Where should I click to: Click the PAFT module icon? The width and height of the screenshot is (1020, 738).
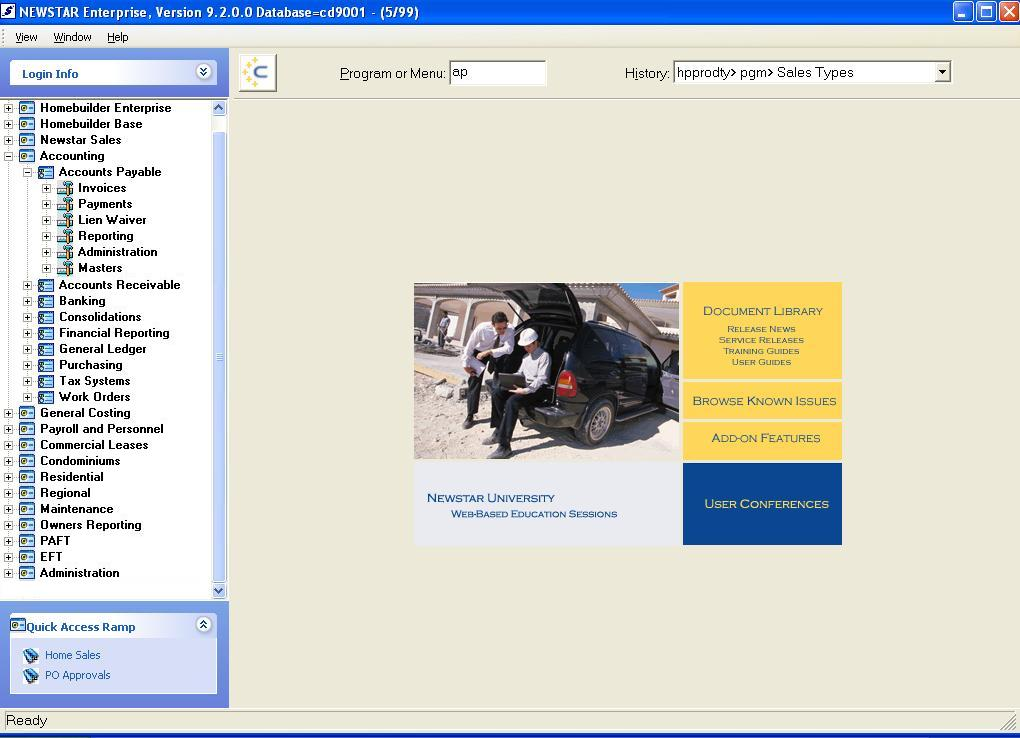click(27, 541)
